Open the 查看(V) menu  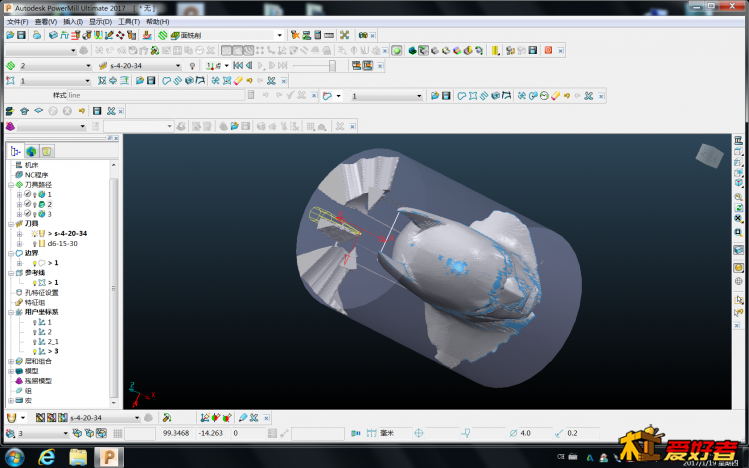tap(45, 21)
